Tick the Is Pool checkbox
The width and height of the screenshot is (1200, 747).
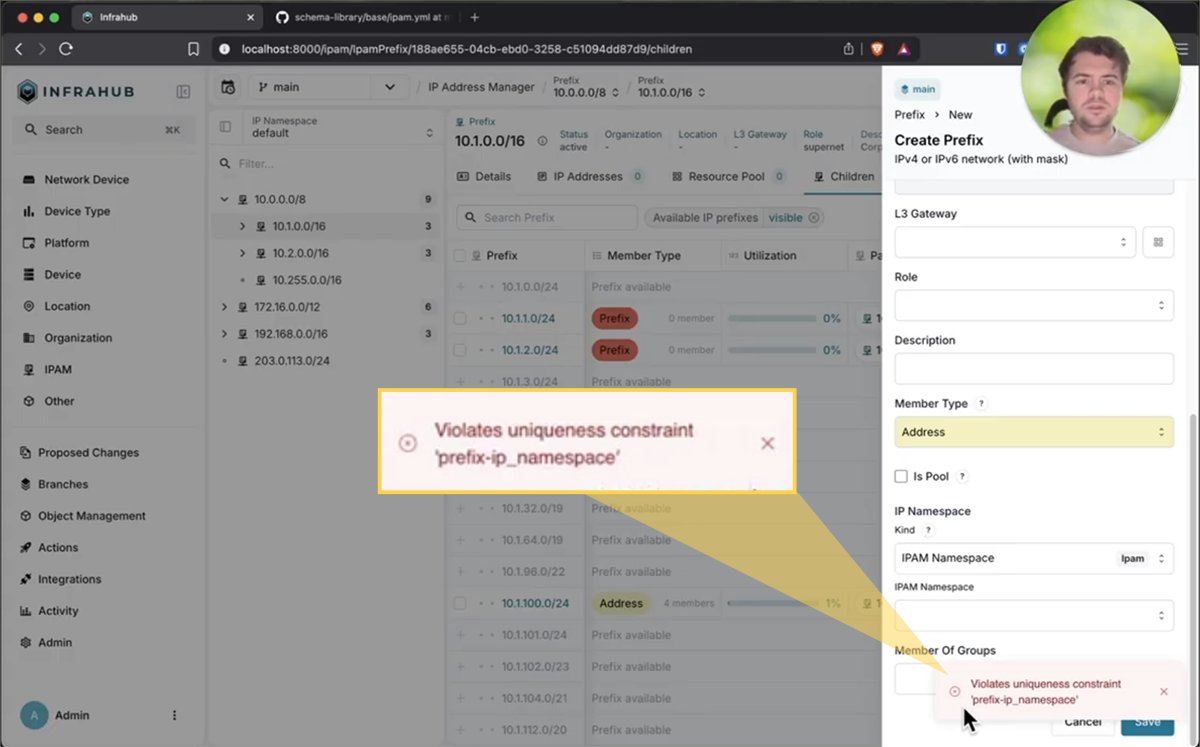click(901, 477)
